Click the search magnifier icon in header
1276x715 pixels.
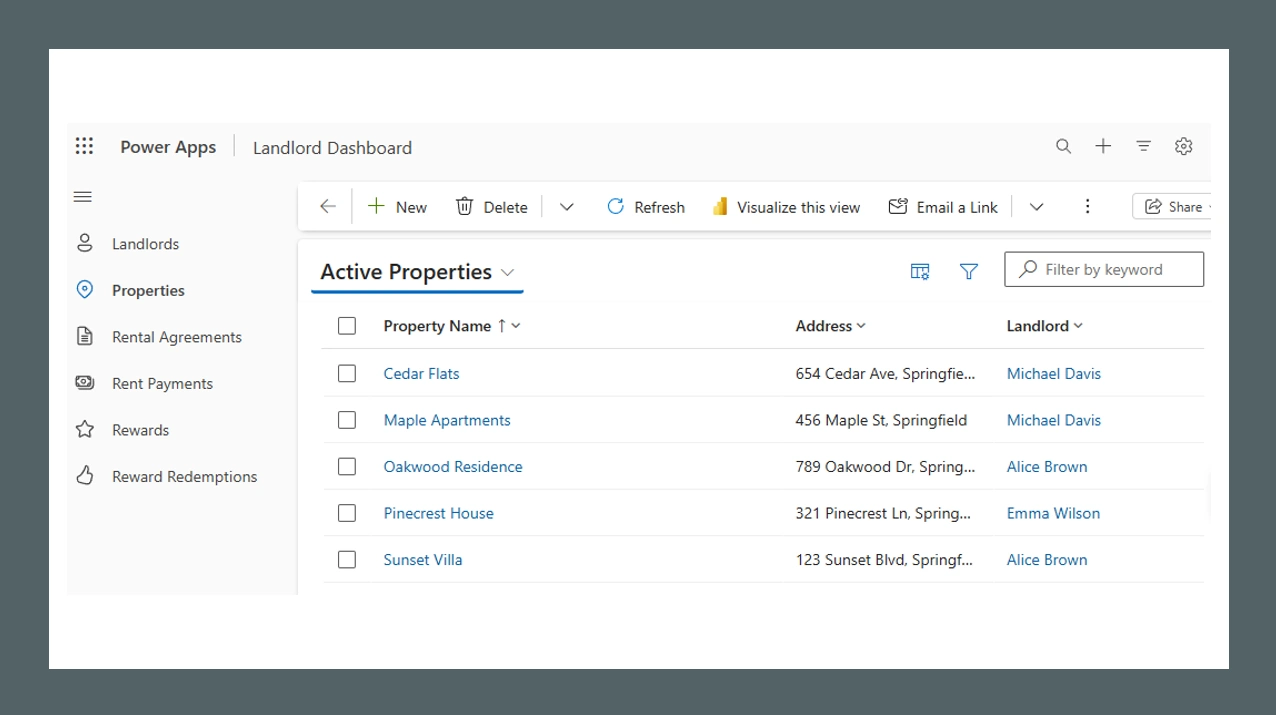point(1063,147)
